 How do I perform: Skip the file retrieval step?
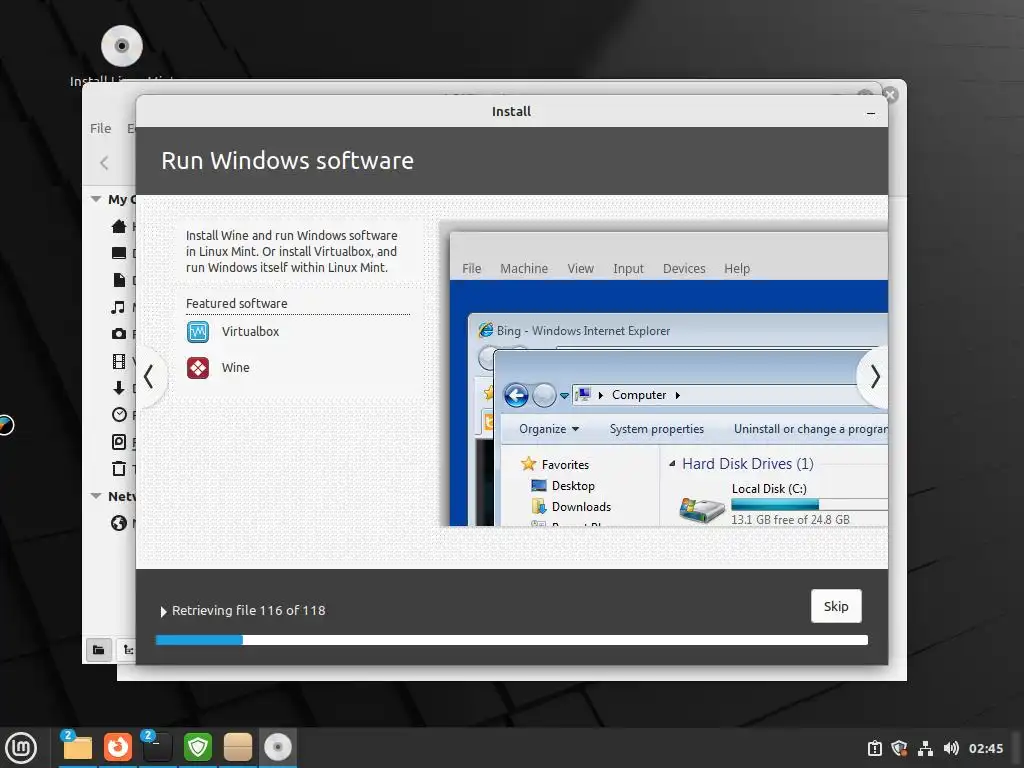coord(836,606)
